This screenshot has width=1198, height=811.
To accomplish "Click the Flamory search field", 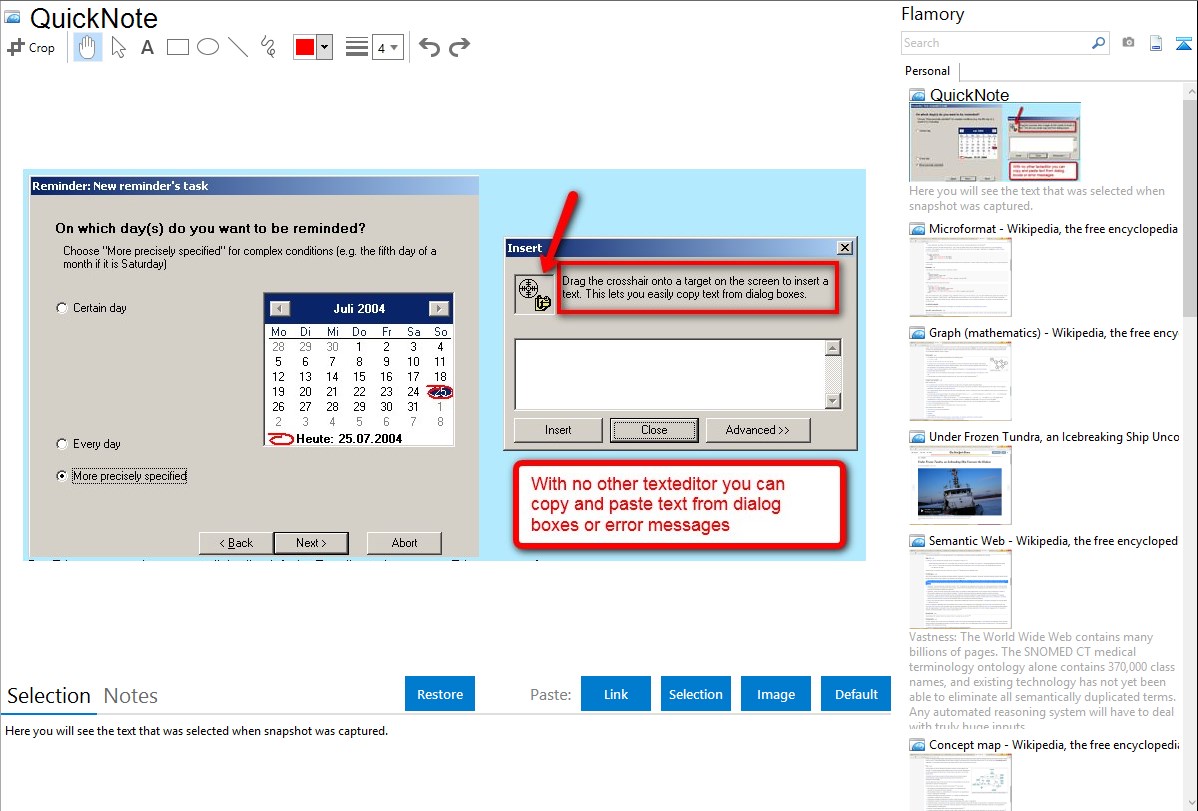I will coord(996,43).
